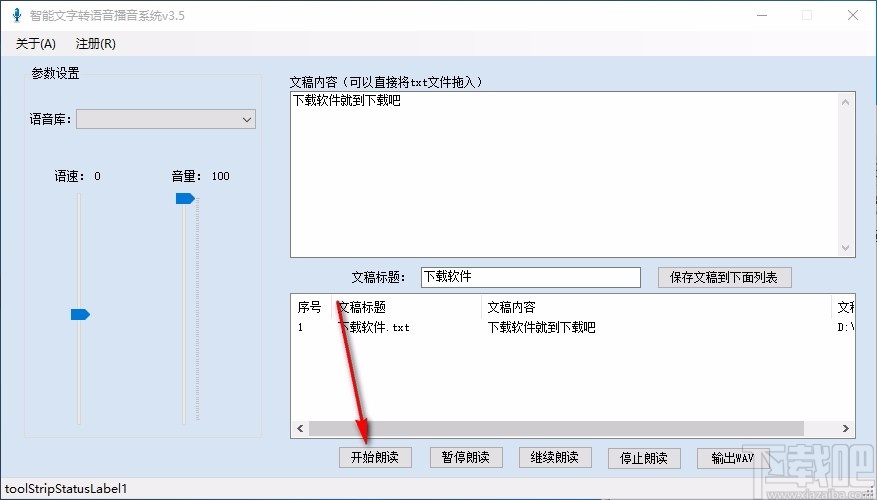Click the horizontal scrollbar thumb of the list

point(556,428)
